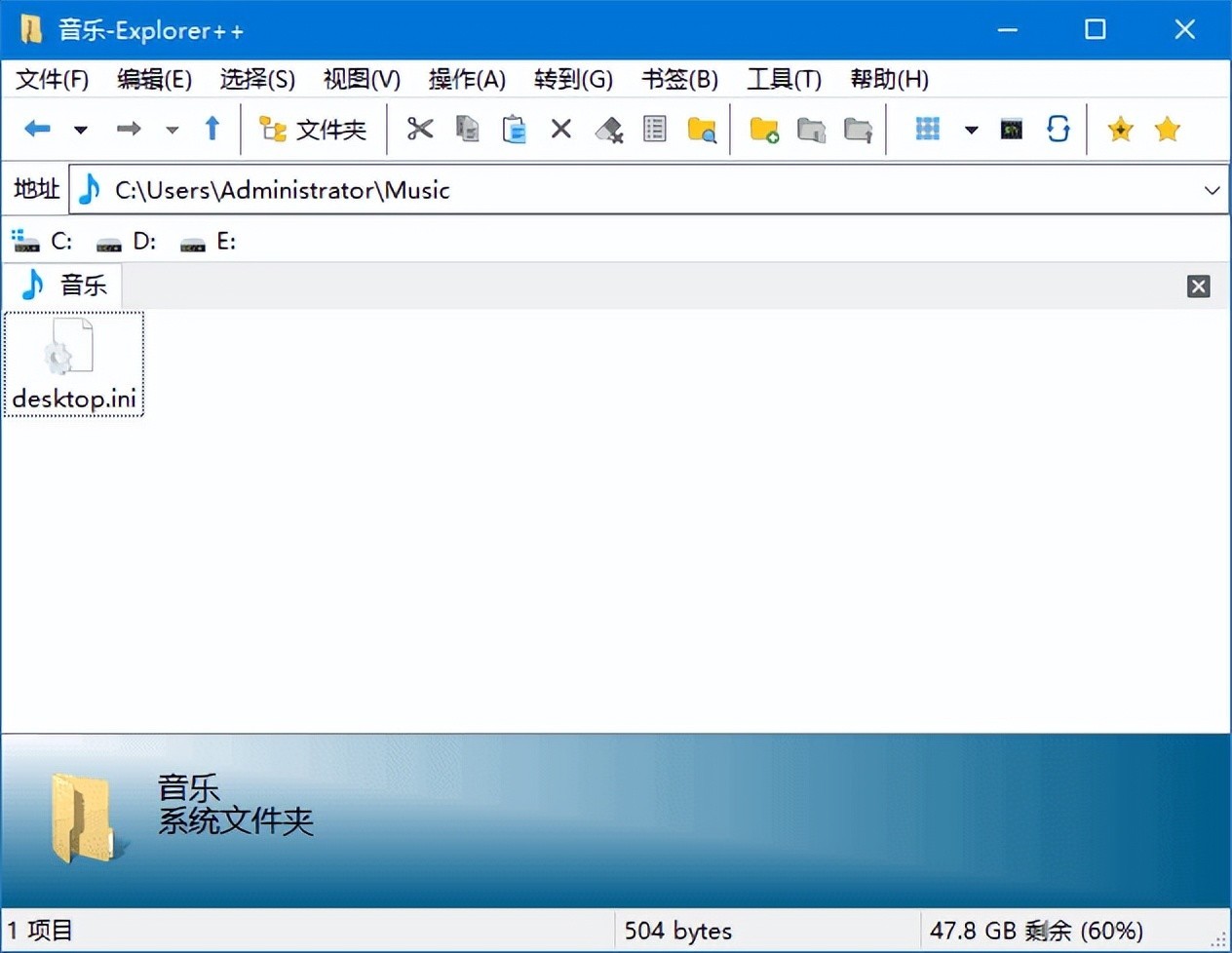Viewport: 1232px width, 953px height.
Task: Add bookmark with plus-star icon
Action: coord(1121,129)
